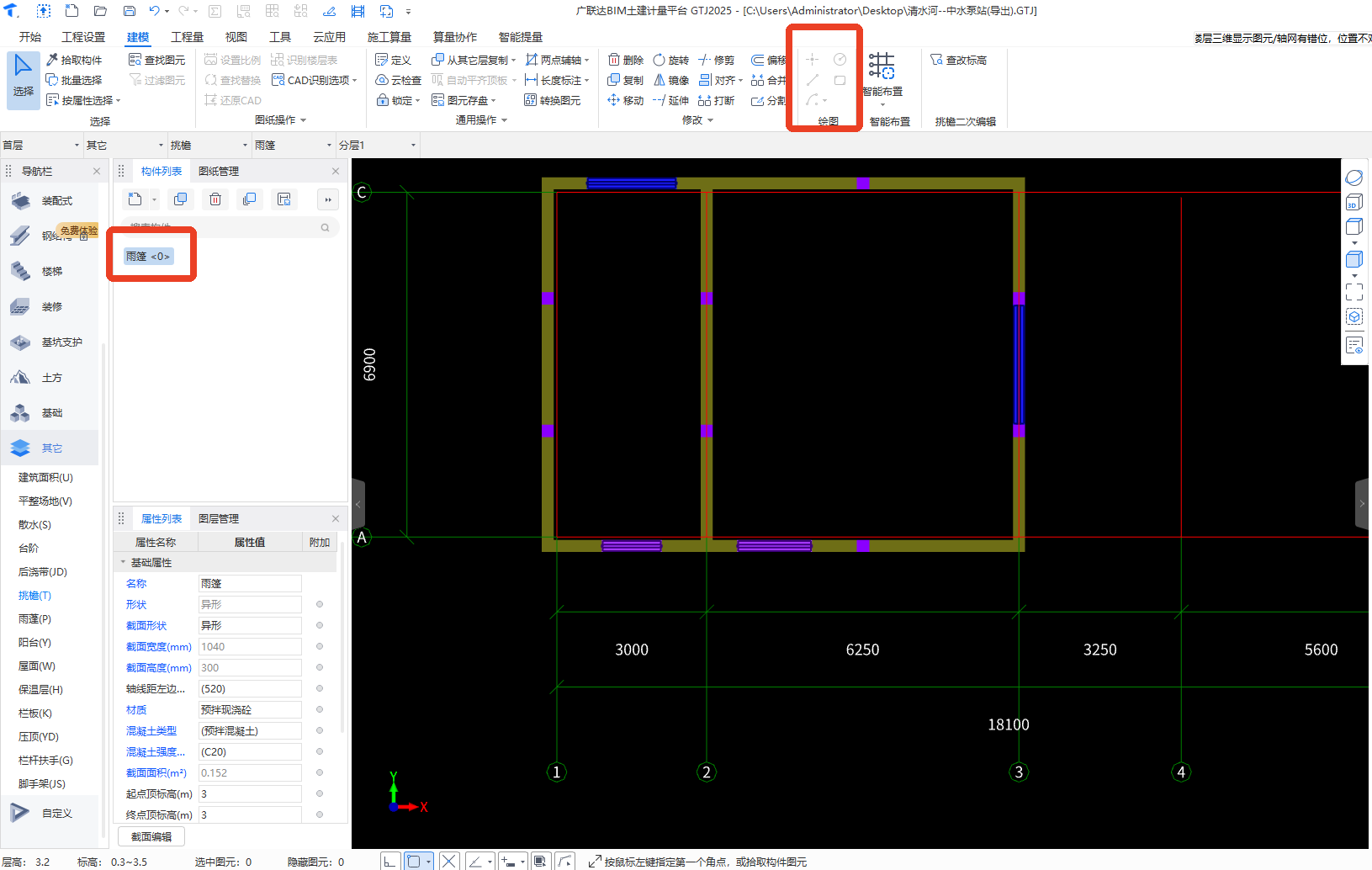This screenshot has width=1372, height=870.
Task: Open the 挑檐 component type dropdown
Action: (209, 145)
